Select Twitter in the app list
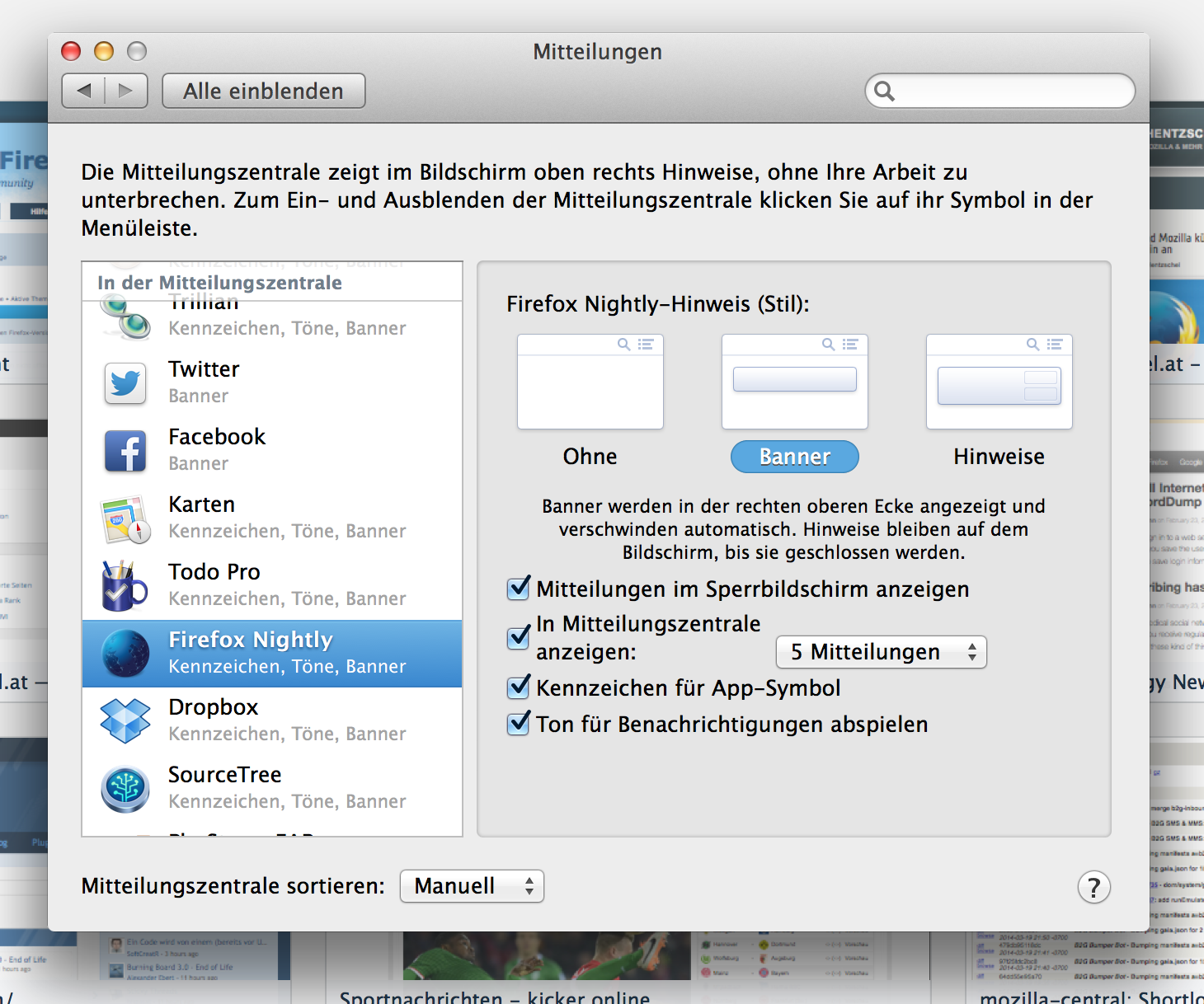Image resolution: width=1204 pixels, height=1004 pixels. [272, 383]
